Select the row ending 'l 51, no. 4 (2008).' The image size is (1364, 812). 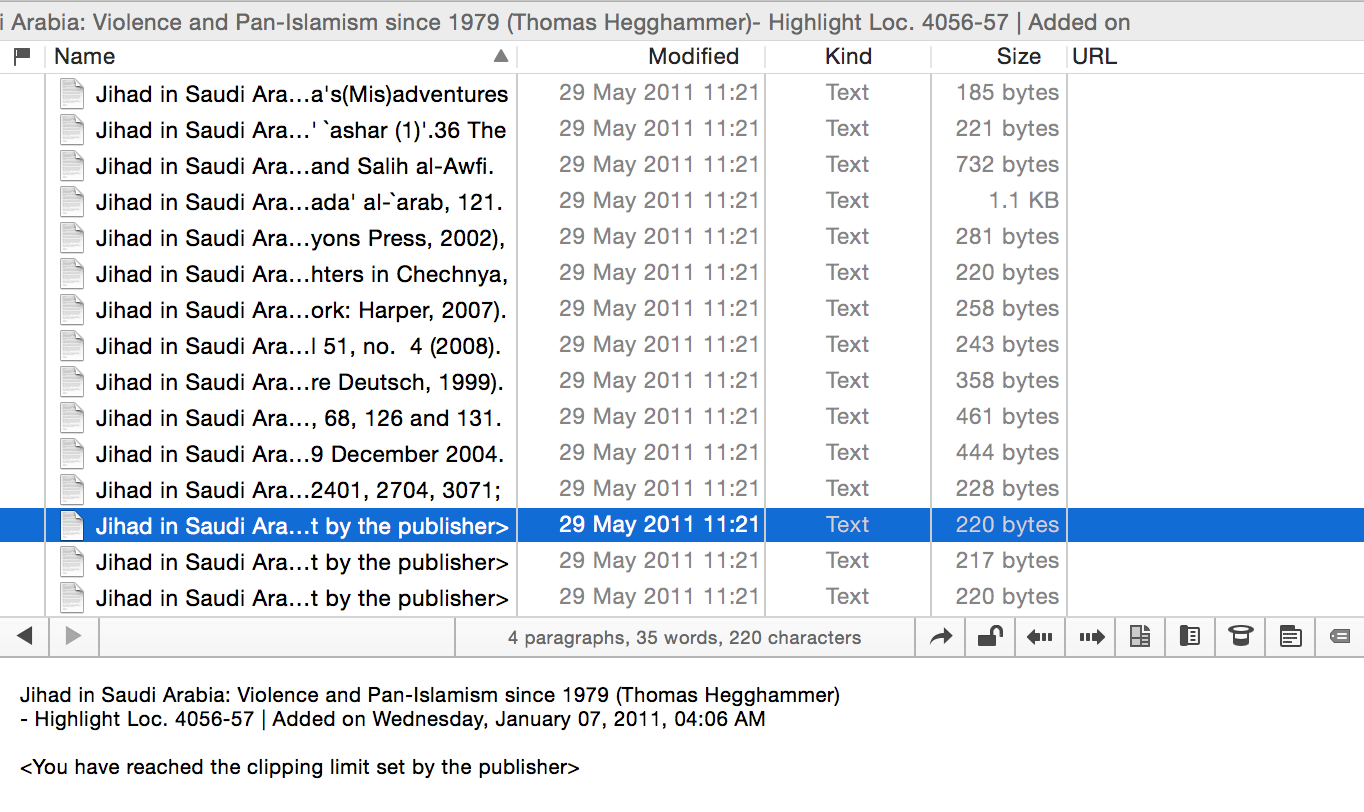[x=682, y=345]
